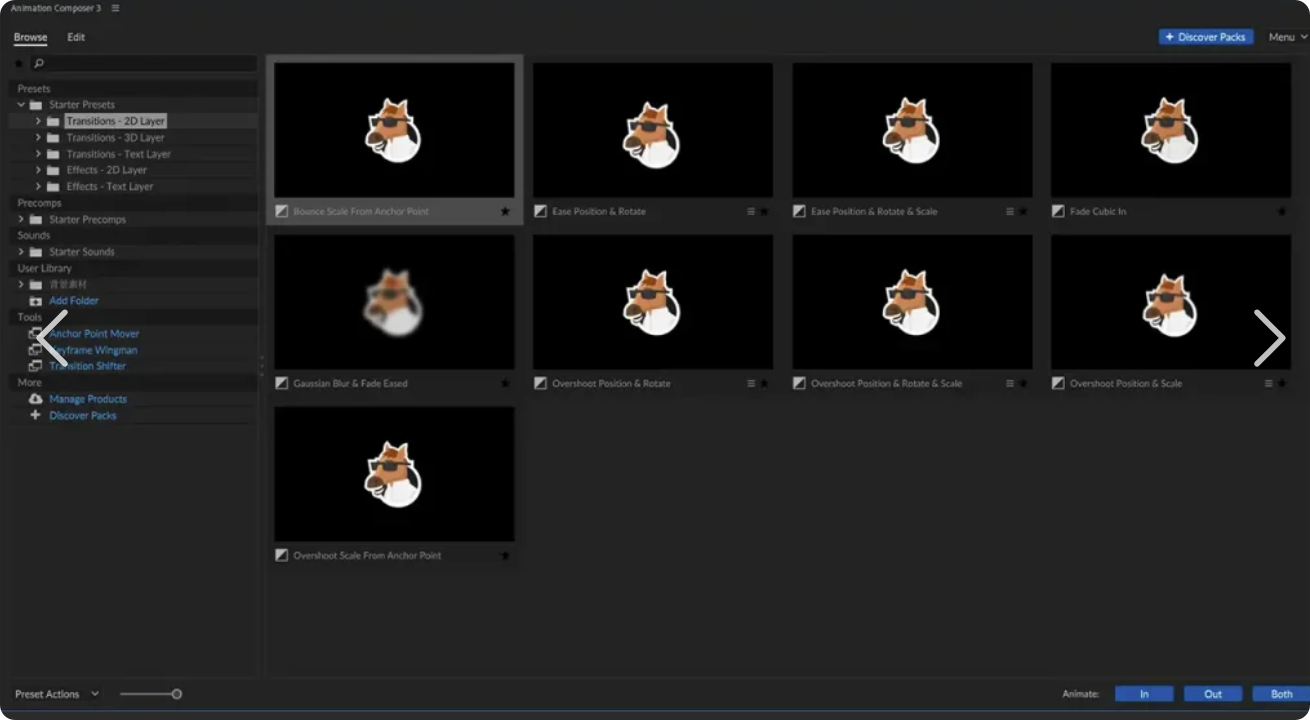This screenshot has height=720, width=1310.
Task: Toggle favorite star on Overshoot Position & Scale
Action: [x=1282, y=384]
